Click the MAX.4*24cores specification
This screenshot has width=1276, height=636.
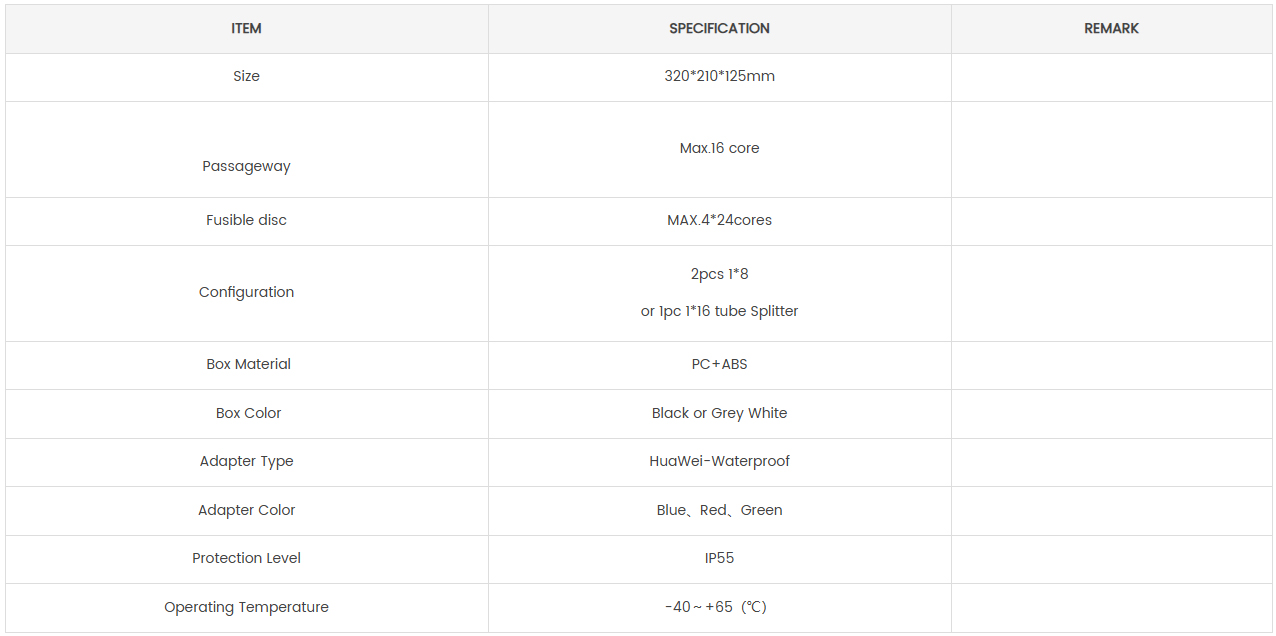point(719,220)
